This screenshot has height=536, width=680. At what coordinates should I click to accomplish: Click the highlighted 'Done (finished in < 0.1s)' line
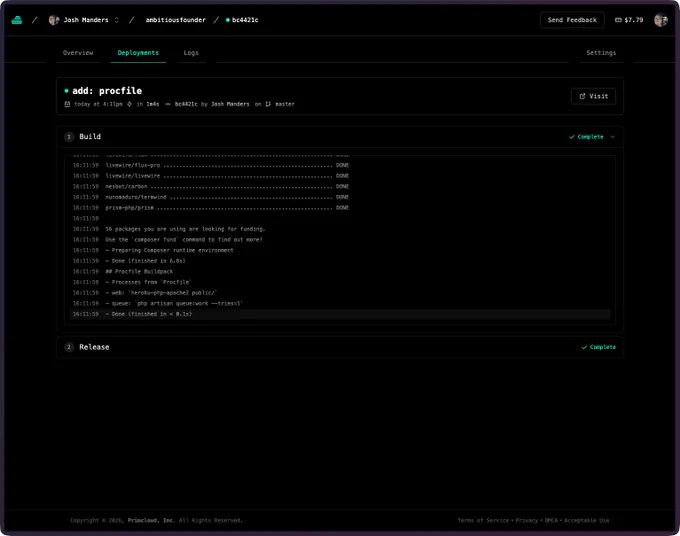coord(340,314)
